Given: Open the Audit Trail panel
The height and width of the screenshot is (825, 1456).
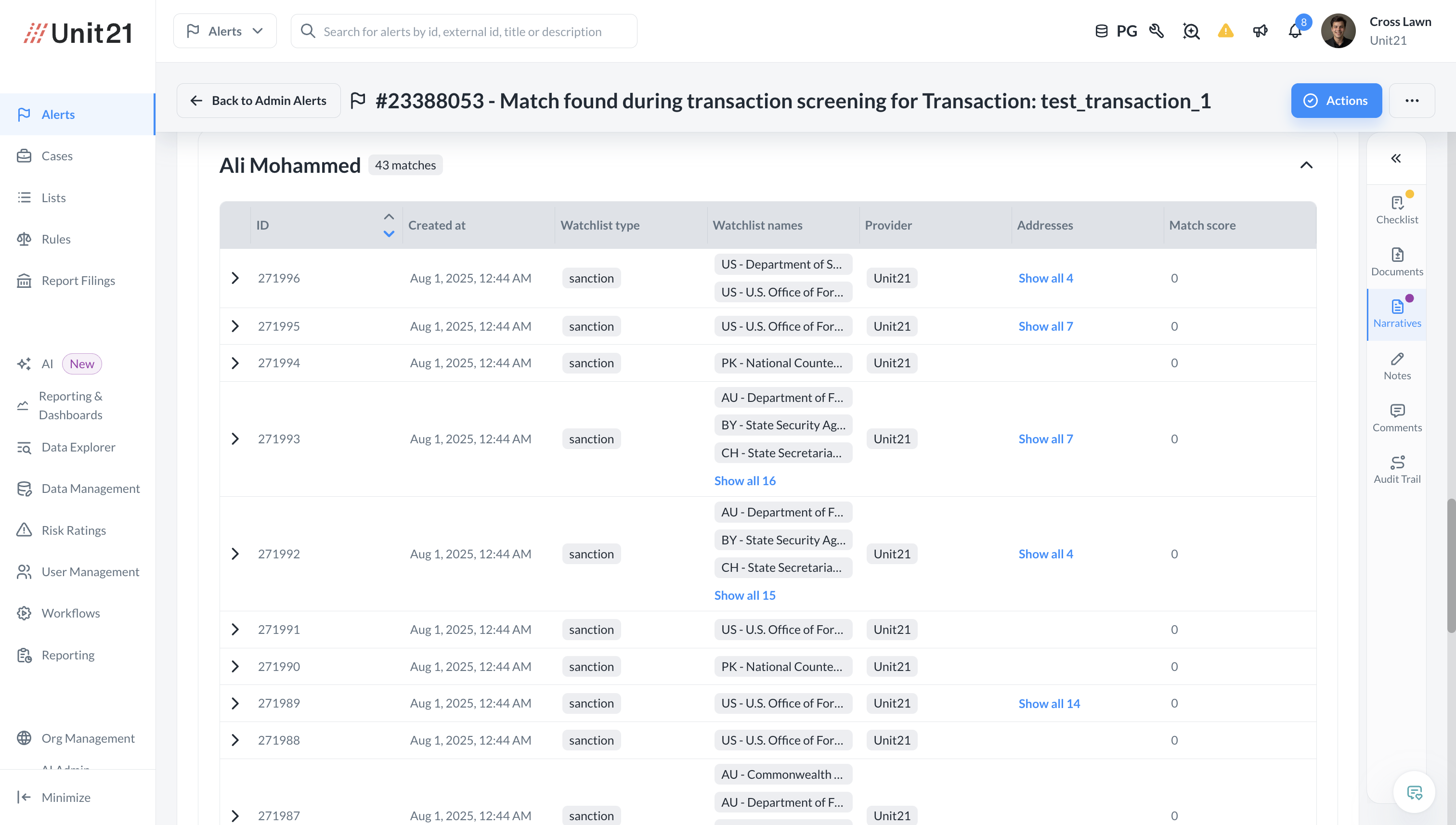Looking at the screenshot, I should coord(1396,469).
